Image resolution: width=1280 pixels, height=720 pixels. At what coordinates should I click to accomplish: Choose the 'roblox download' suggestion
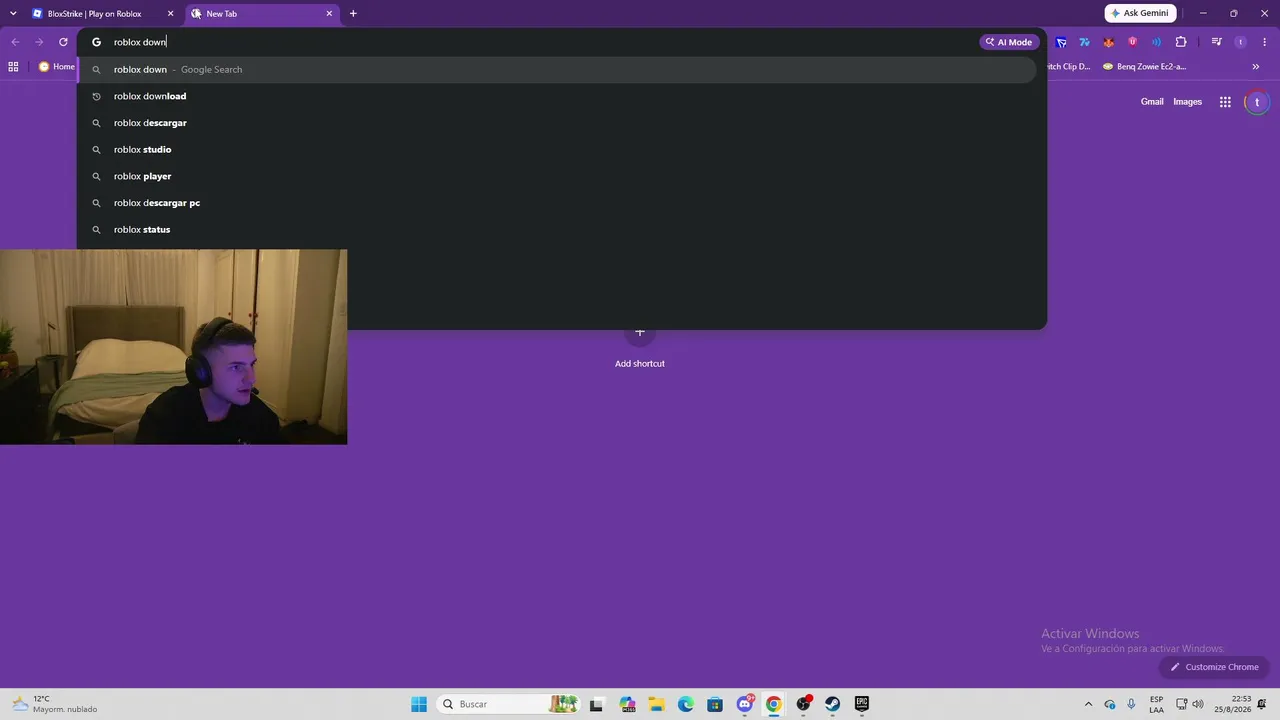[556, 96]
